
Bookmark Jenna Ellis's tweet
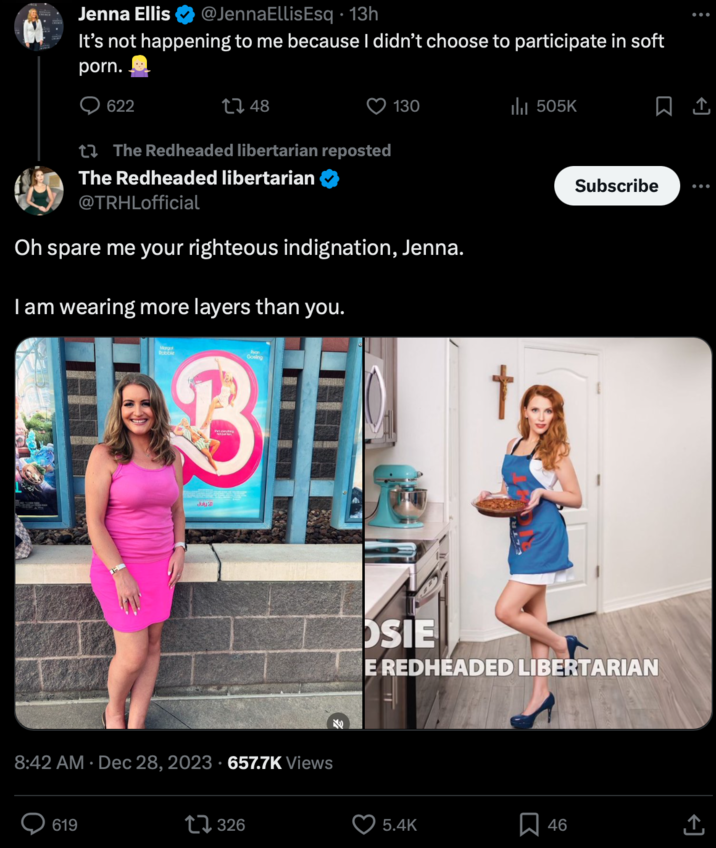tap(663, 106)
